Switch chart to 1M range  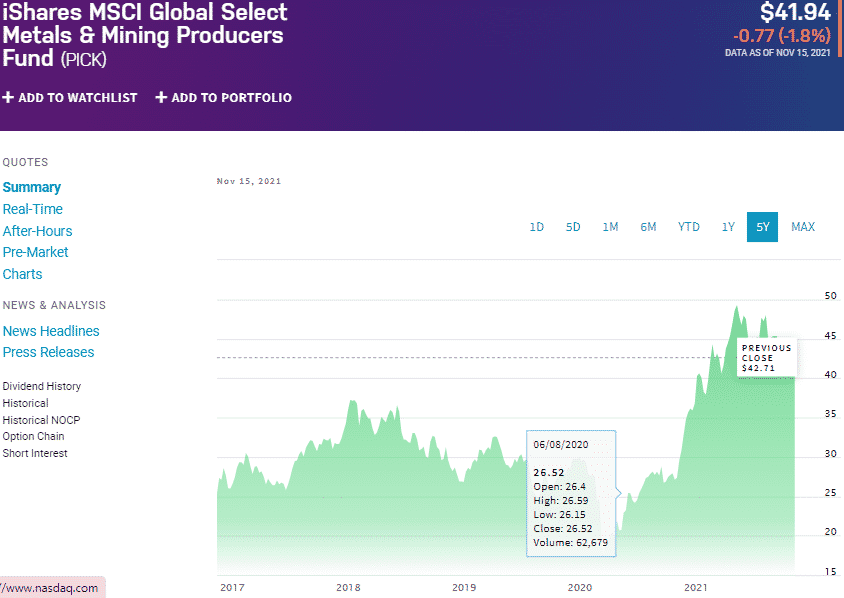pos(610,227)
